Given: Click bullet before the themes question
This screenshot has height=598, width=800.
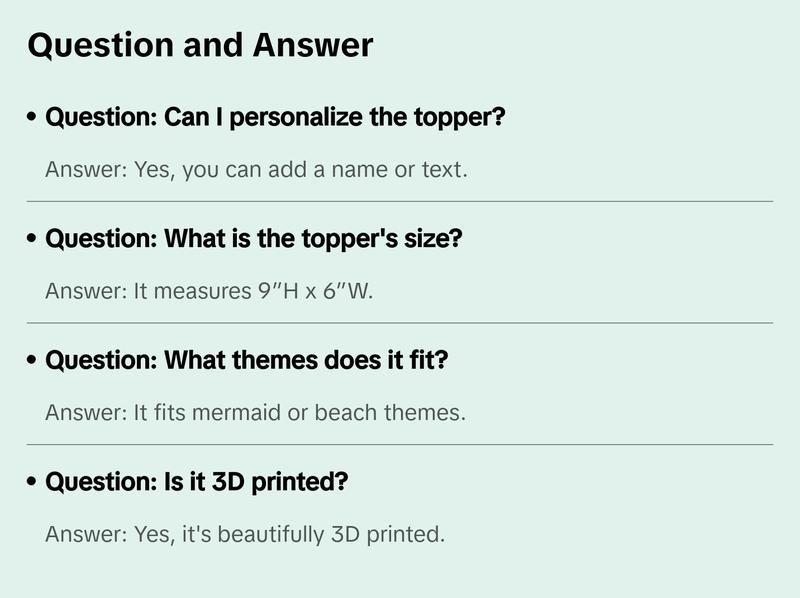Looking at the screenshot, I should coord(33,360).
